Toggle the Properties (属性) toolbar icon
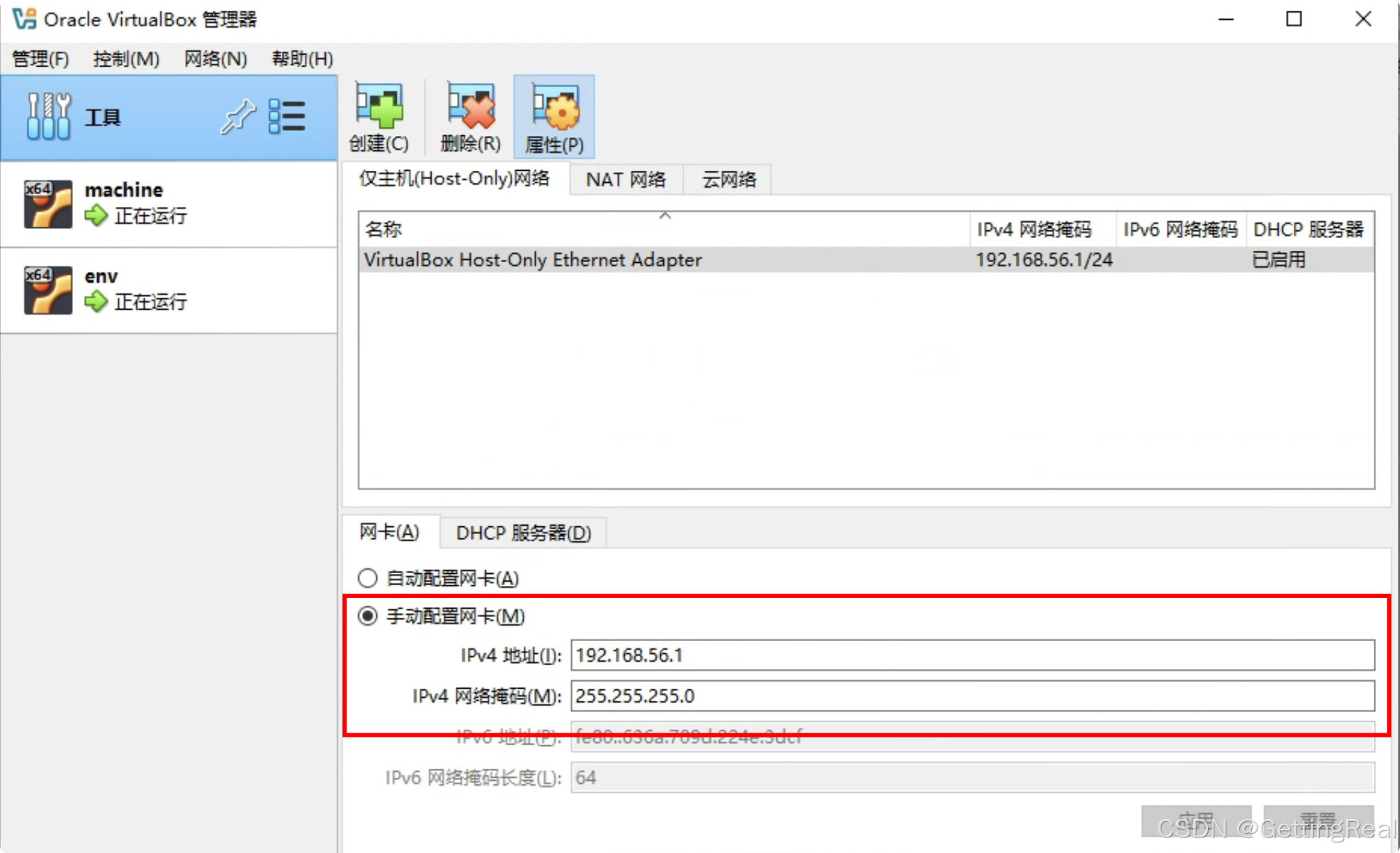 pyautogui.click(x=554, y=118)
